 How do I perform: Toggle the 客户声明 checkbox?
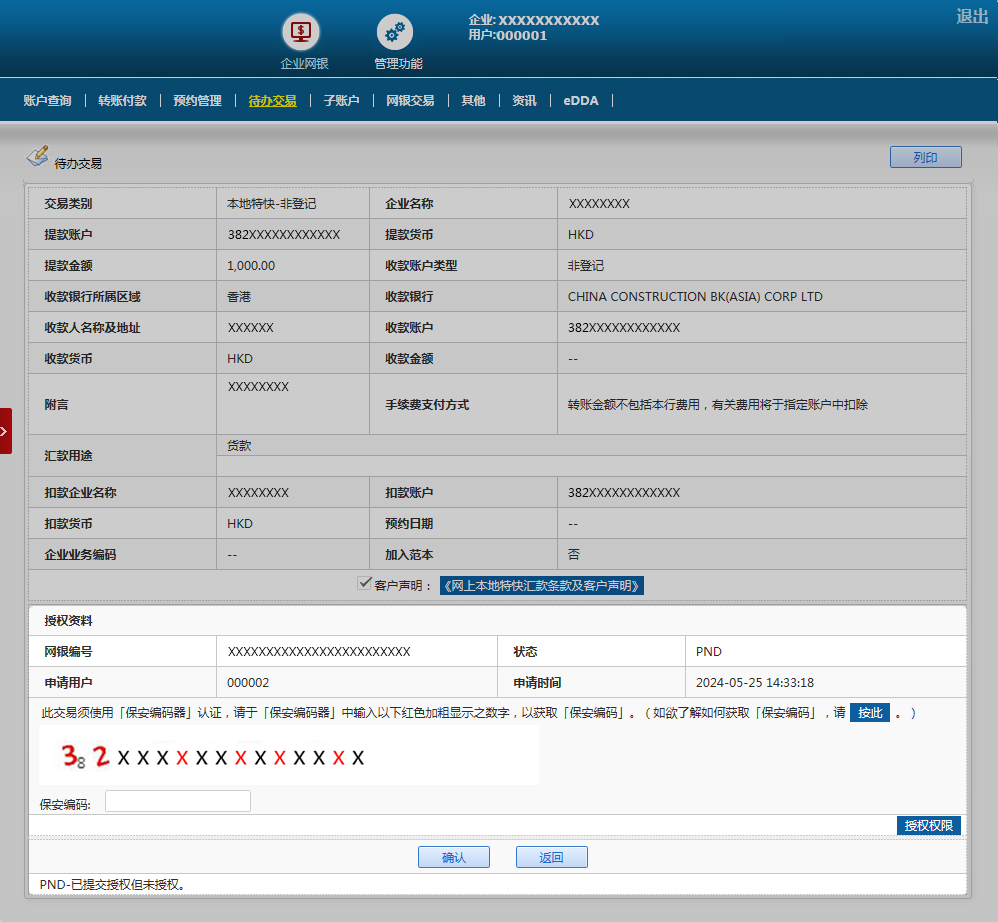click(365, 584)
